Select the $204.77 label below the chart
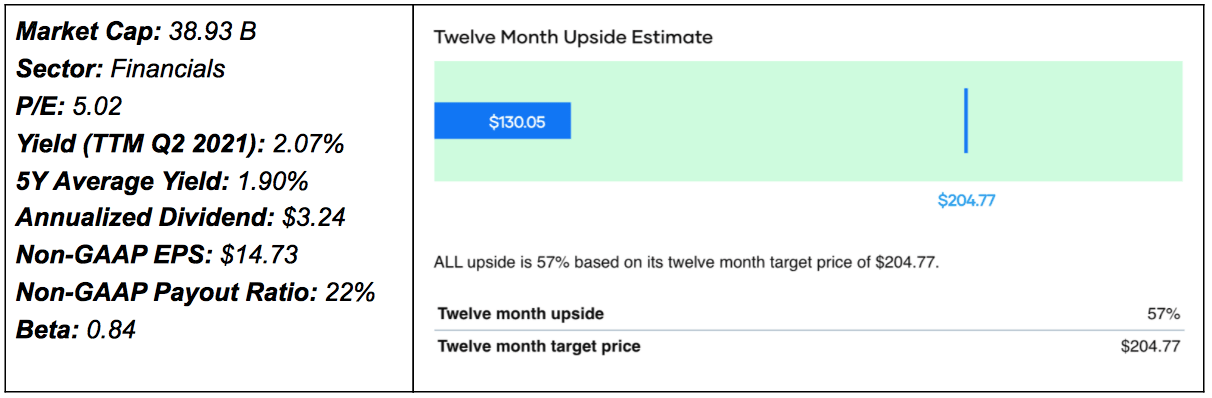1212x398 pixels. tap(966, 200)
